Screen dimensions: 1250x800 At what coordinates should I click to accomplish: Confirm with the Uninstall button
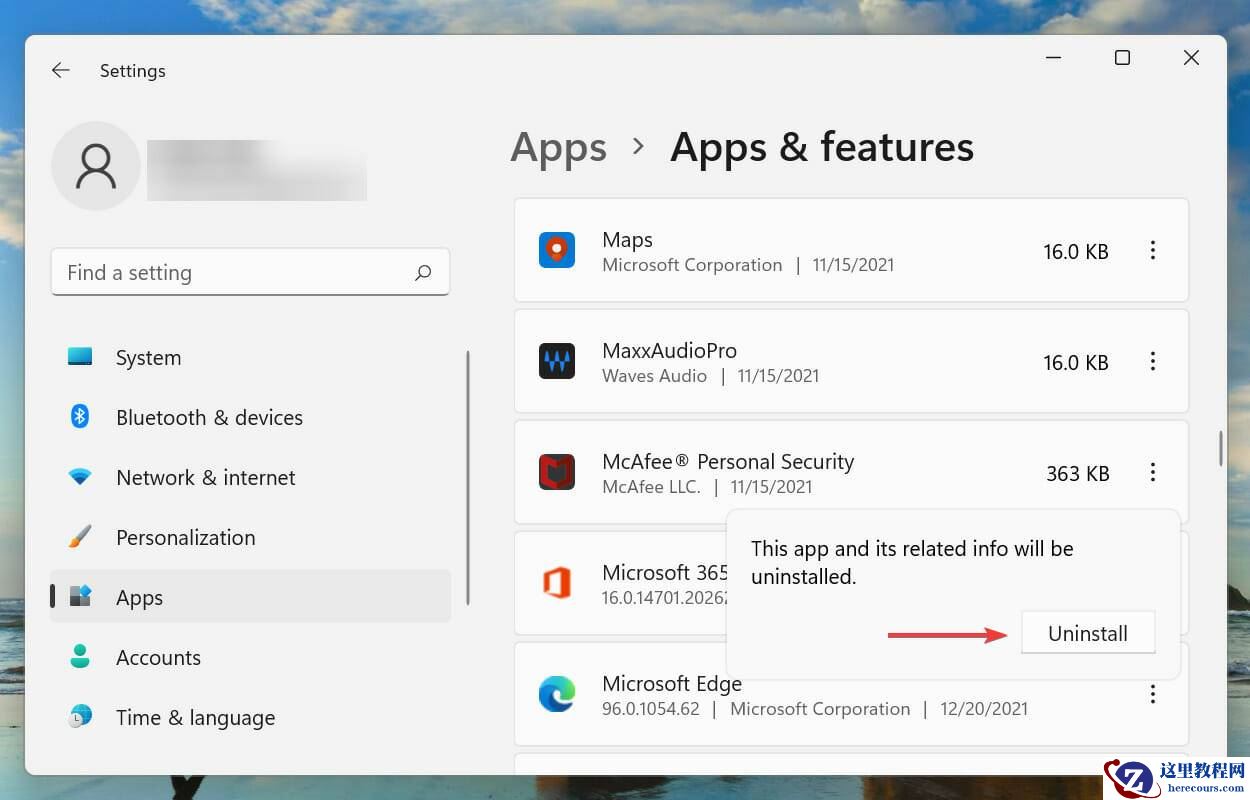pos(1088,634)
